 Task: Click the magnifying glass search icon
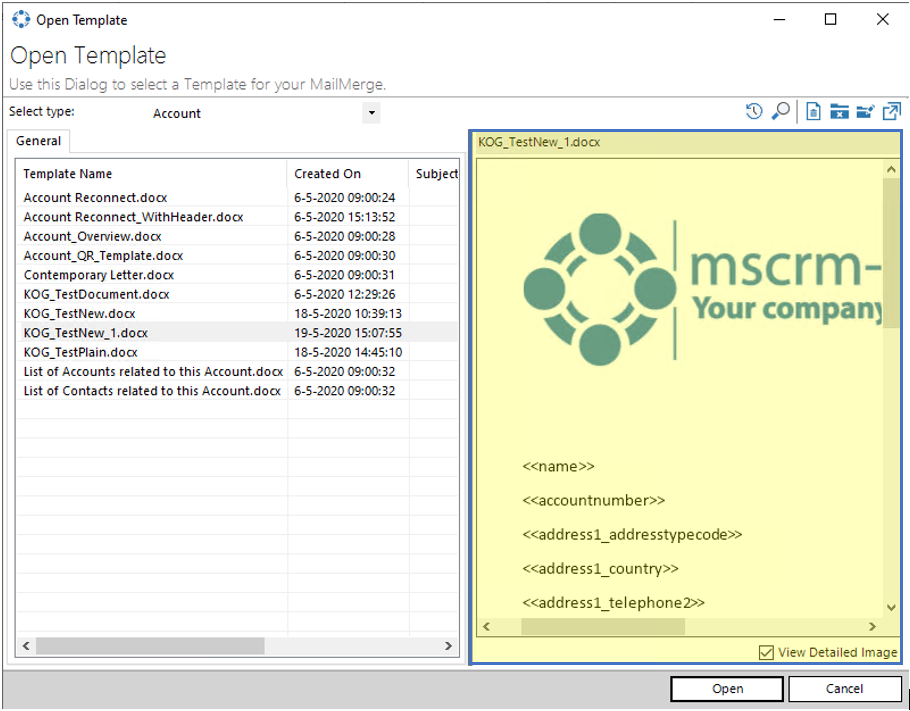coord(781,111)
